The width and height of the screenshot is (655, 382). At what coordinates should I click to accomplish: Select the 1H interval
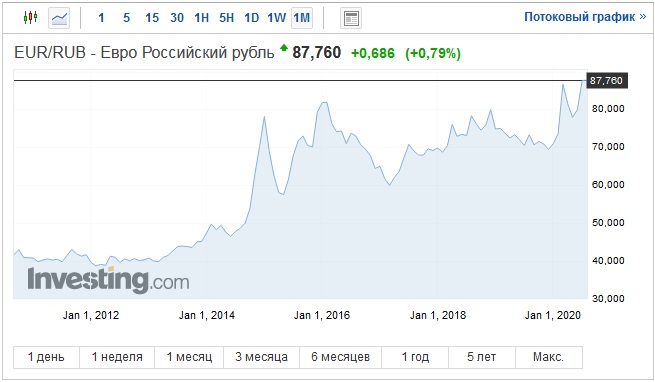coord(201,18)
